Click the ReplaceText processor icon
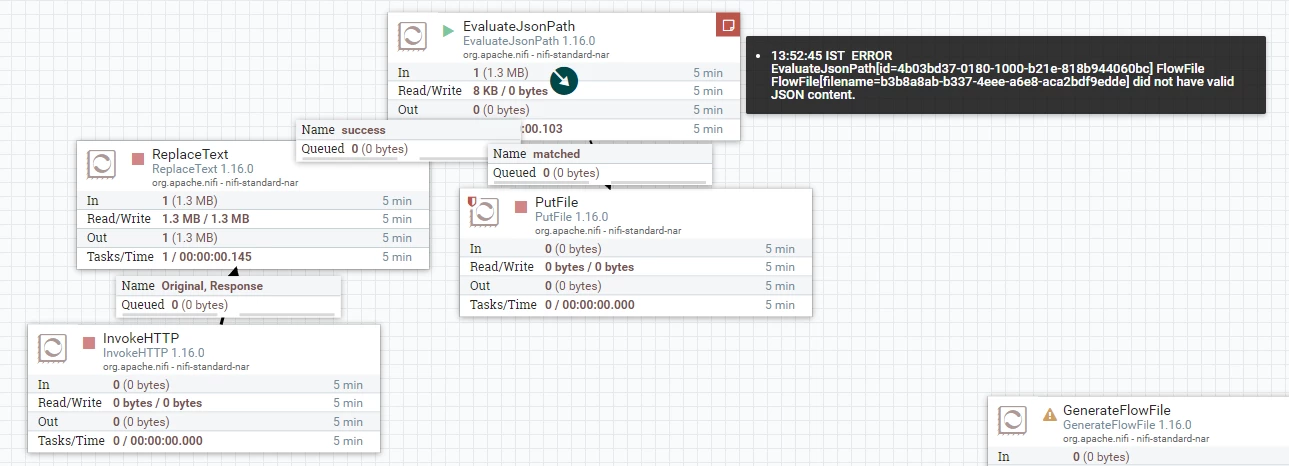1289x466 pixels. click(x=102, y=165)
